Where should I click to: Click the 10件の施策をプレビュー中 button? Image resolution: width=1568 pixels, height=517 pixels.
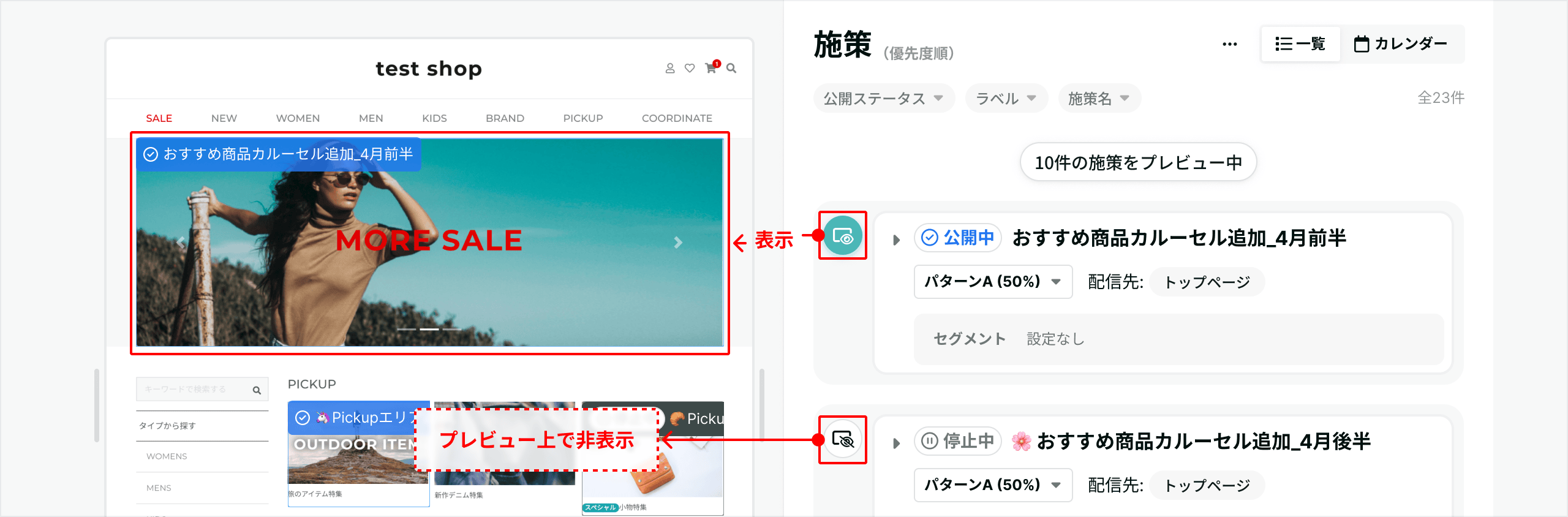[1138, 162]
